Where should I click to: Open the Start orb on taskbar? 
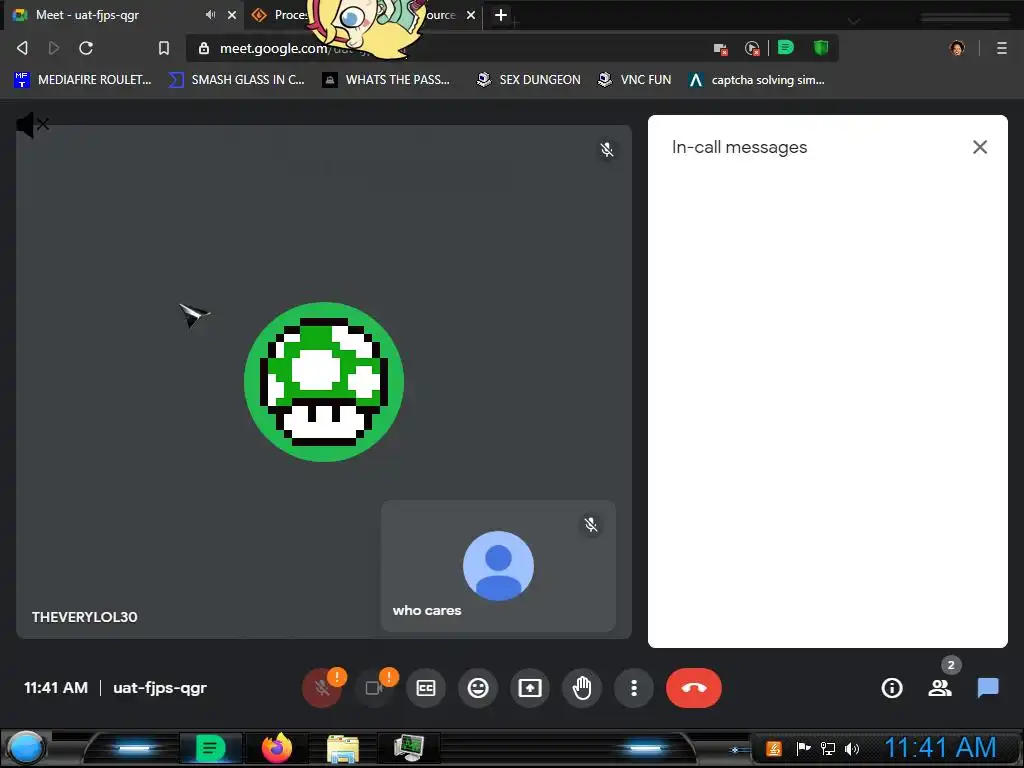(26, 748)
